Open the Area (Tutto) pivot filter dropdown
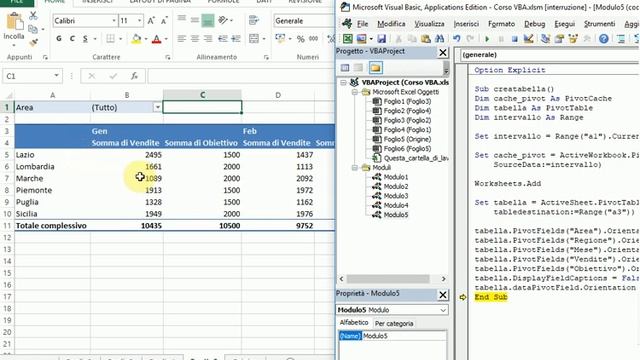This screenshot has height=360, width=640. click(157, 107)
